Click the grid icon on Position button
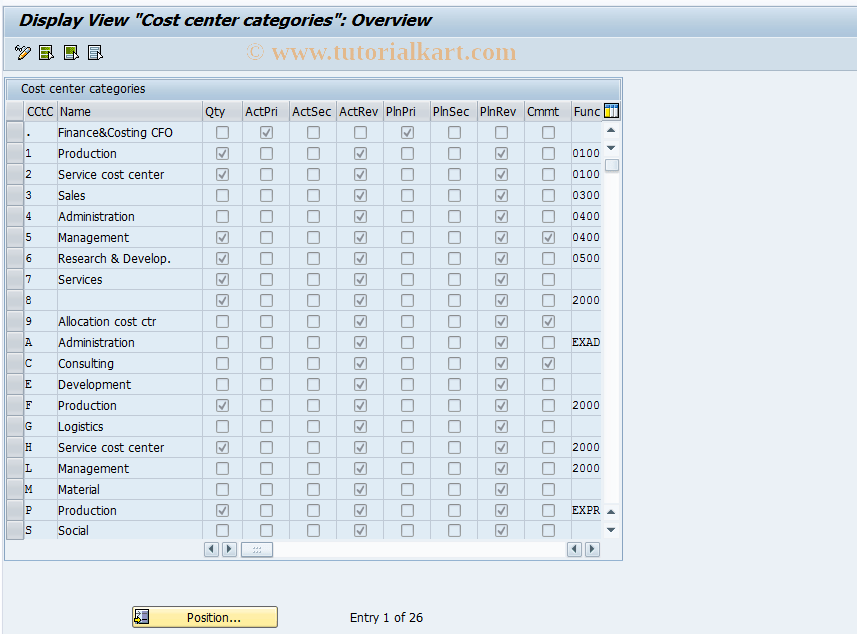This screenshot has width=857, height=634. click(x=139, y=617)
